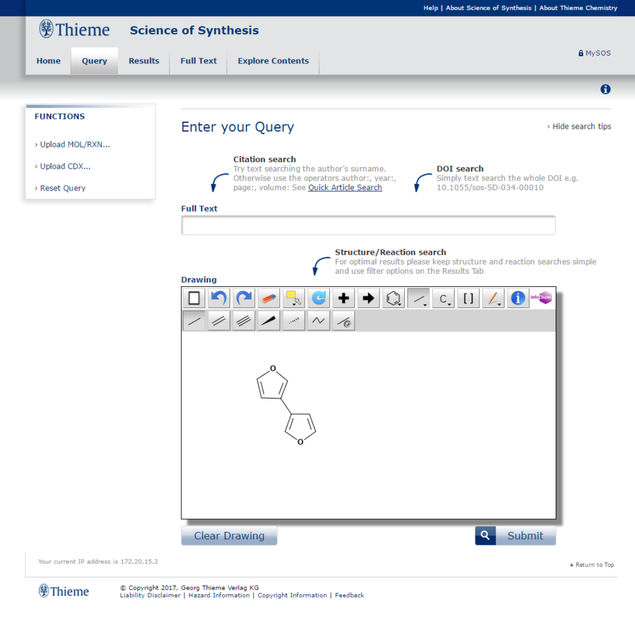This screenshot has height=624, width=635.
Task: Choose the single bond tool
Action: pos(194,321)
